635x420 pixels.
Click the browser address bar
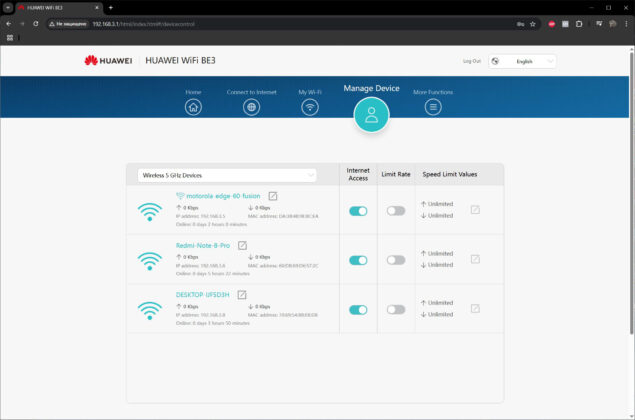283,24
